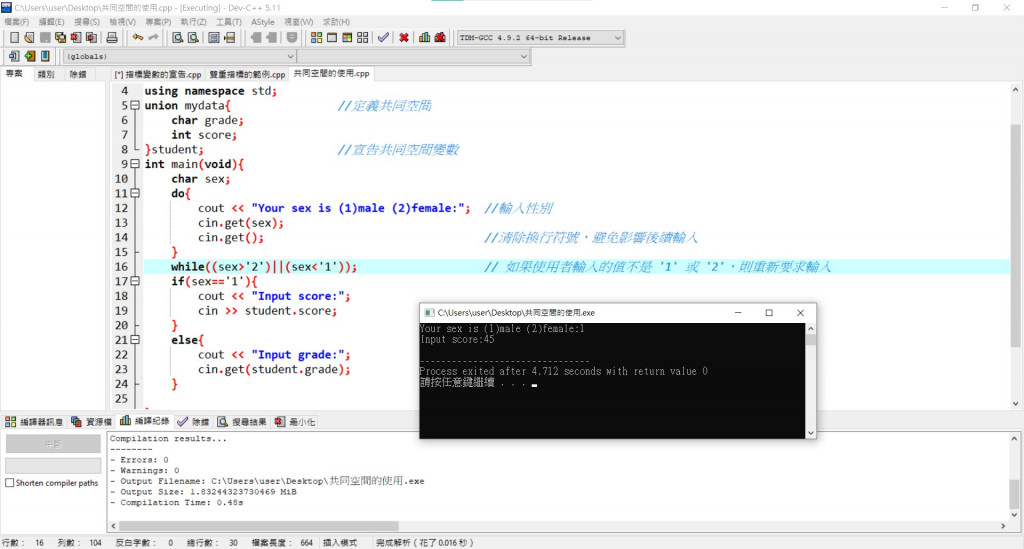Collapse the if block fold on line 17
1024x549 pixels.
135,281
